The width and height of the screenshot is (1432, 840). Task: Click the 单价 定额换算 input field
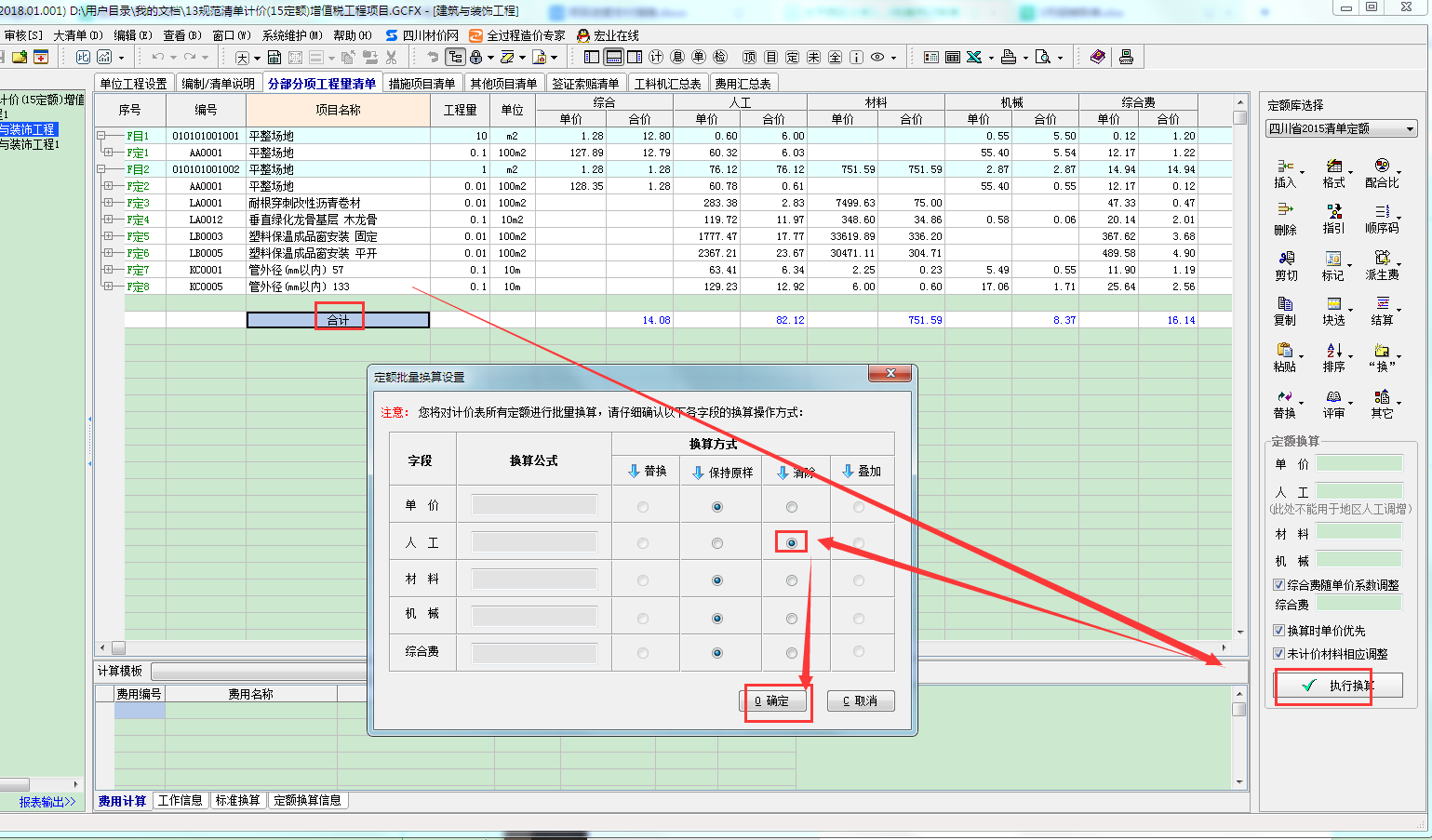click(1358, 463)
